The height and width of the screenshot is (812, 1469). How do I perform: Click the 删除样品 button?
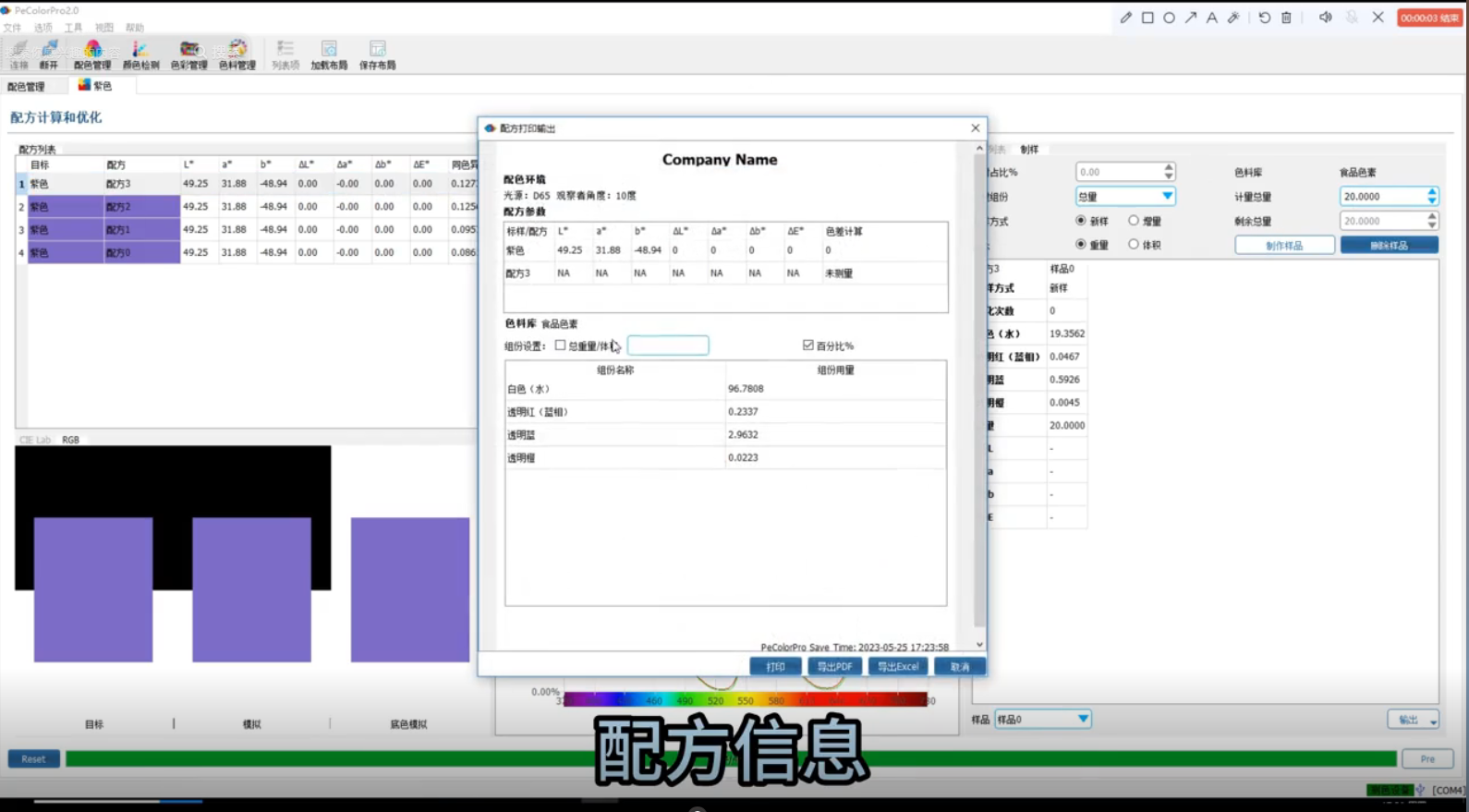click(x=1389, y=246)
